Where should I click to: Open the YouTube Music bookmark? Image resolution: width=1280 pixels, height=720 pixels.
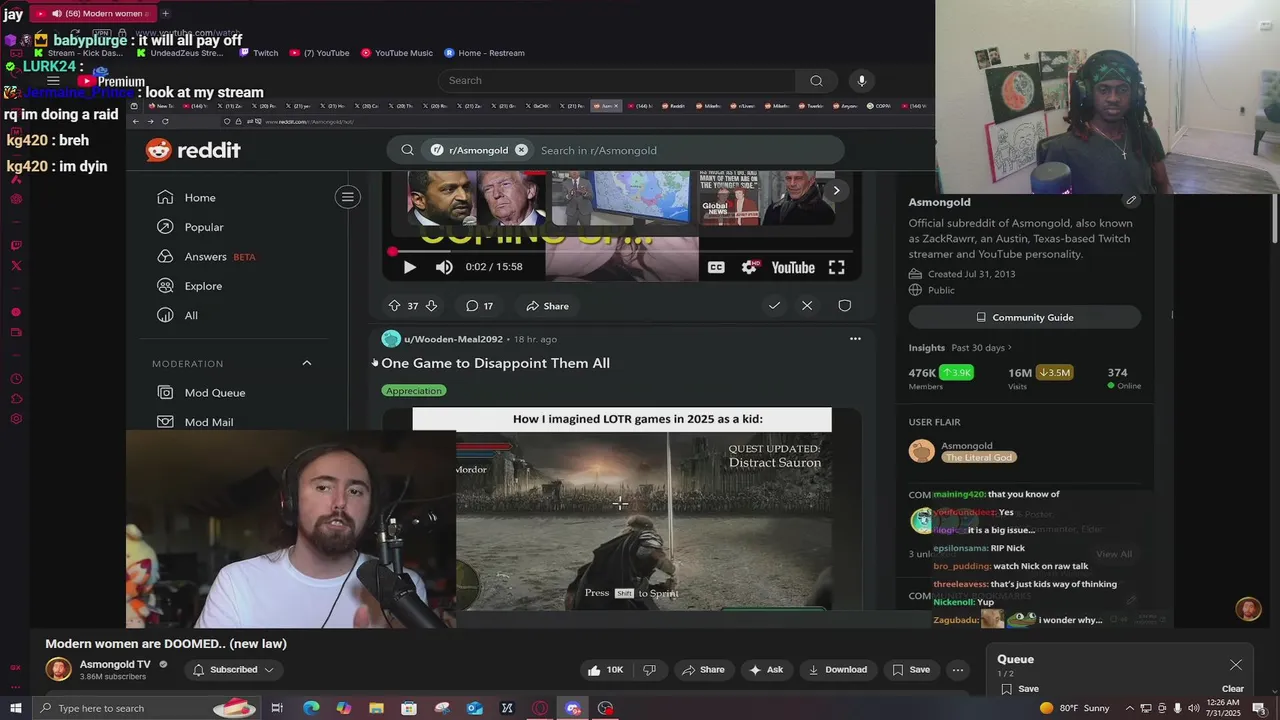(397, 53)
